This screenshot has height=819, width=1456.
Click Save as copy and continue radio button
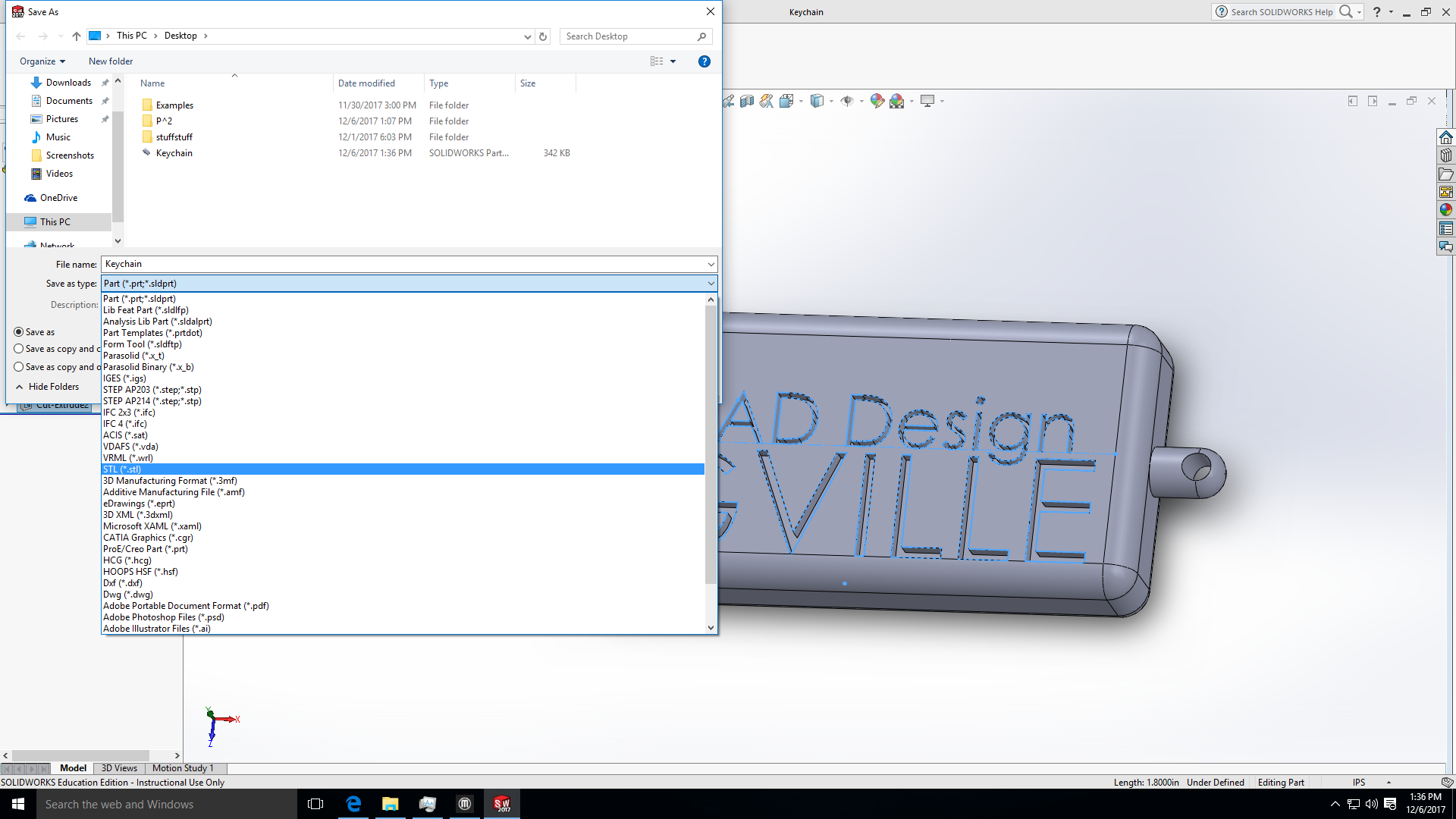[x=18, y=348]
